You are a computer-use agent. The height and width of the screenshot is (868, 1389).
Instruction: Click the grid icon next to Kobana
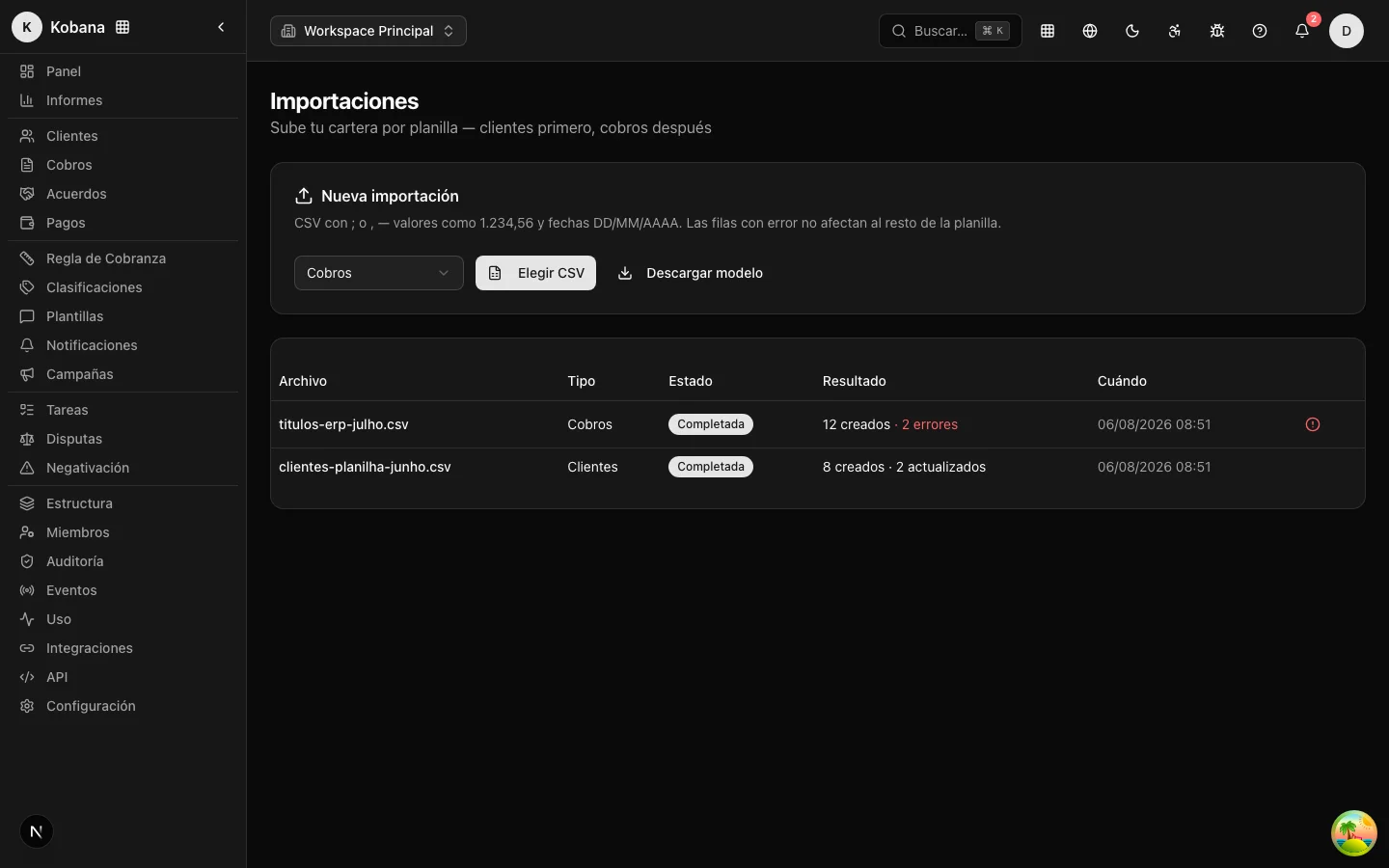123,27
